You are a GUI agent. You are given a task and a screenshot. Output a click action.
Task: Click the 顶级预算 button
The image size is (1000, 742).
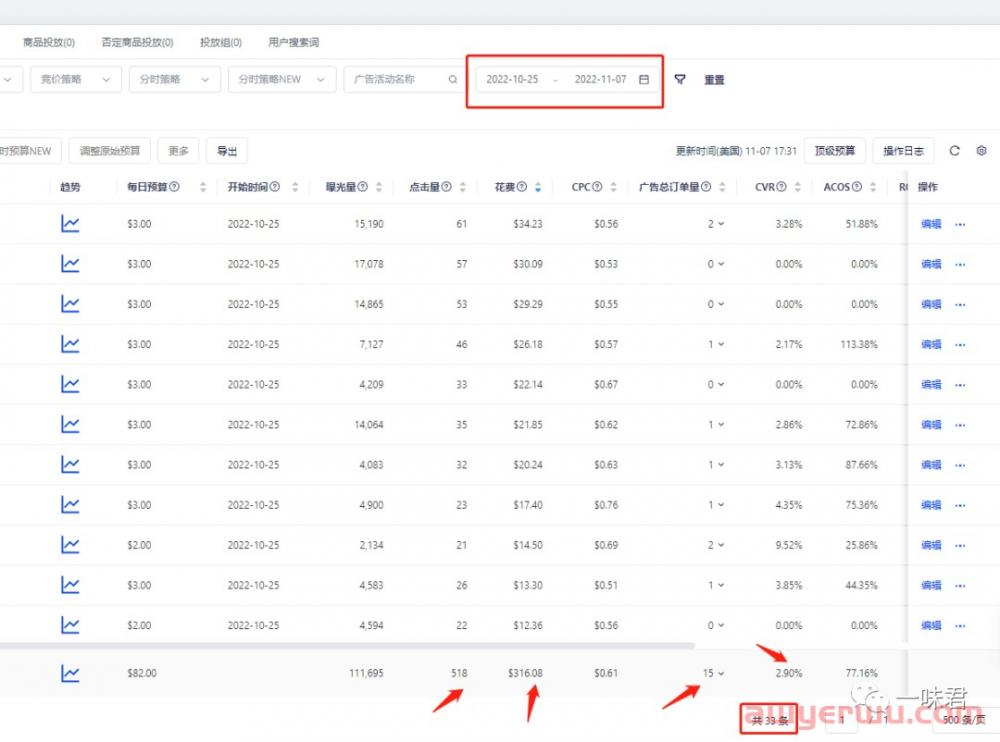(835, 151)
